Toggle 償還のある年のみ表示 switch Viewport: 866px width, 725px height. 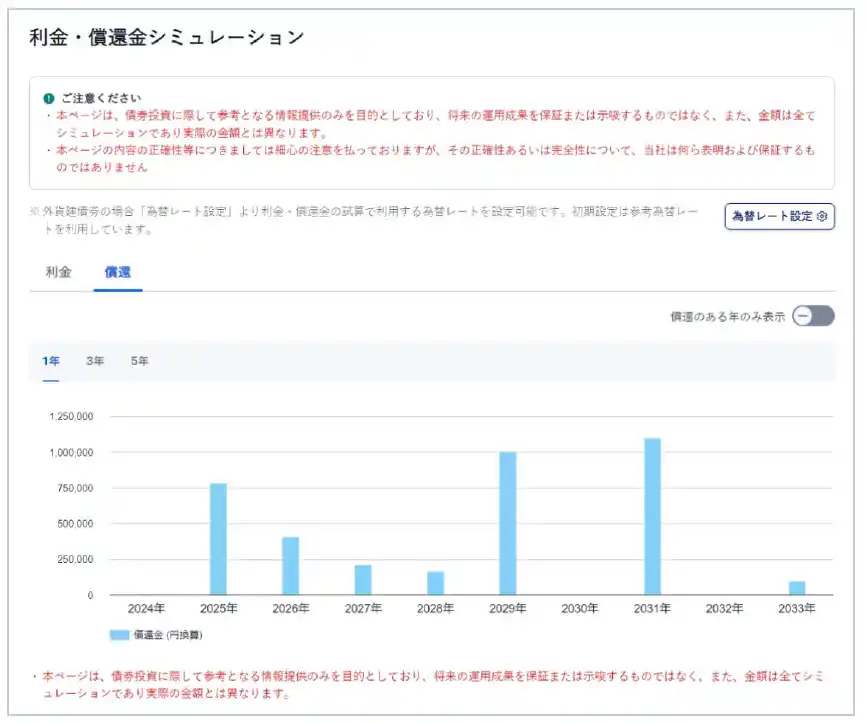[x=812, y=316]
